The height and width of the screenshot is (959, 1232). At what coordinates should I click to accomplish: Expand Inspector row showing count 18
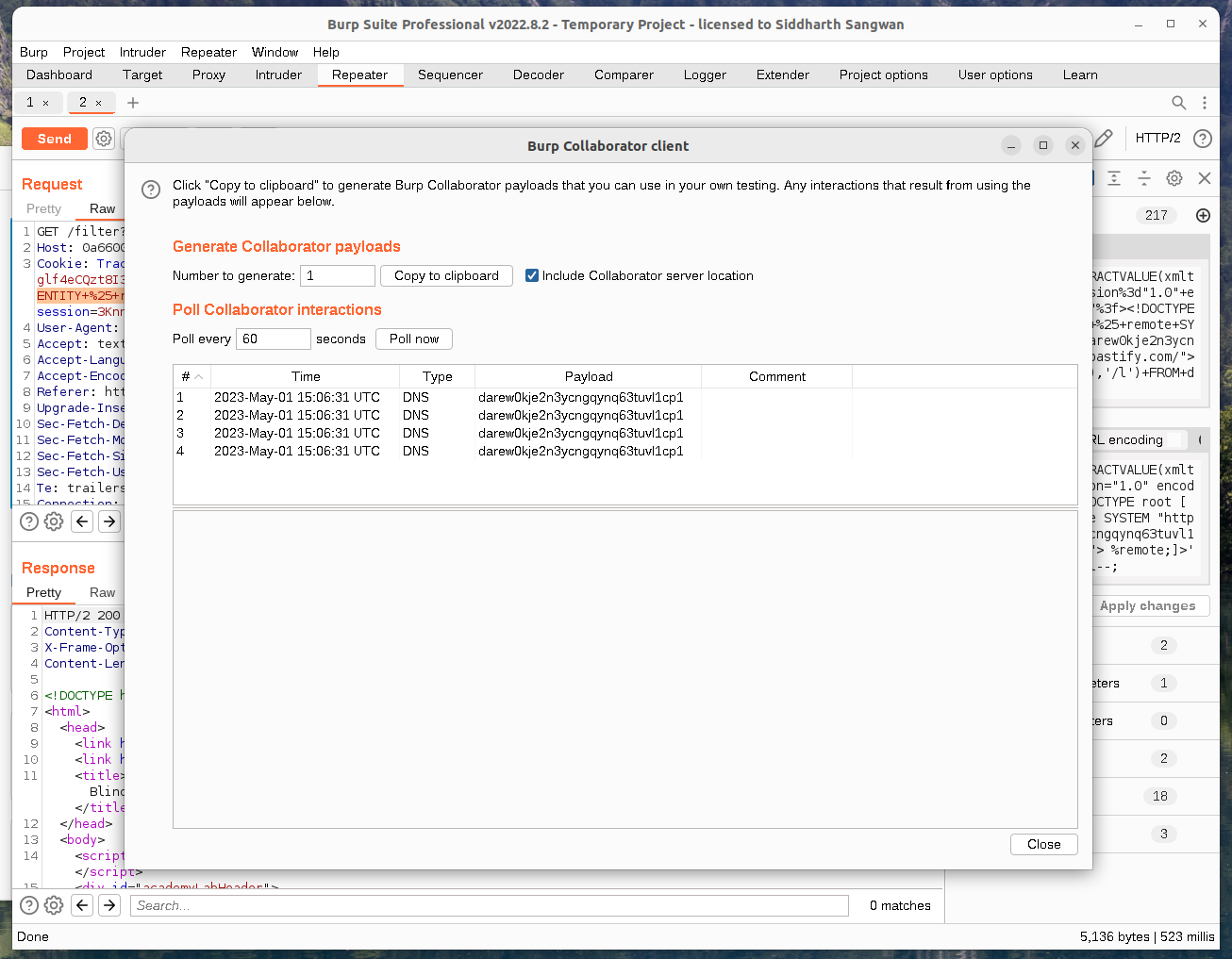click(1160, 796)
